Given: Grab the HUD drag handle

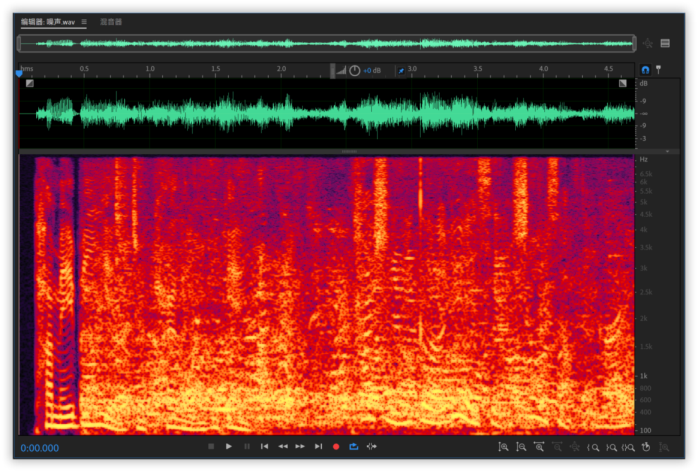Looking at the screenshot, I should click(x=333, y=71).
